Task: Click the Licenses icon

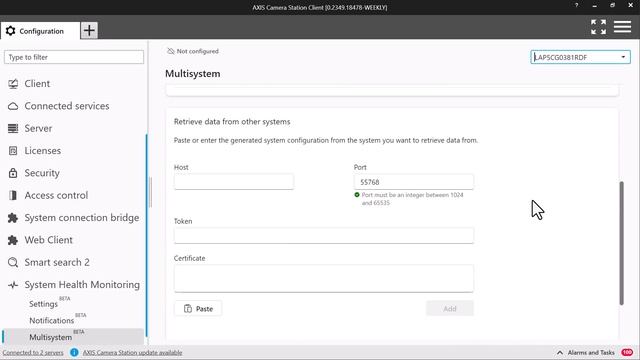Action: point(13,151)
